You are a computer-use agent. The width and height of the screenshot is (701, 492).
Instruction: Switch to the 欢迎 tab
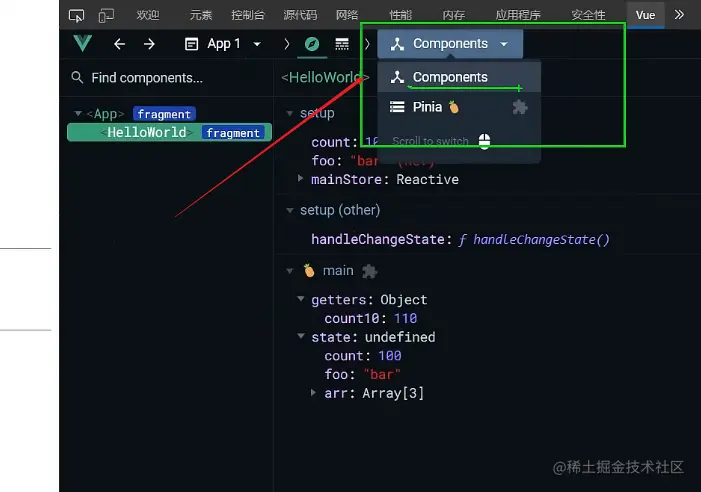[148, 15]
